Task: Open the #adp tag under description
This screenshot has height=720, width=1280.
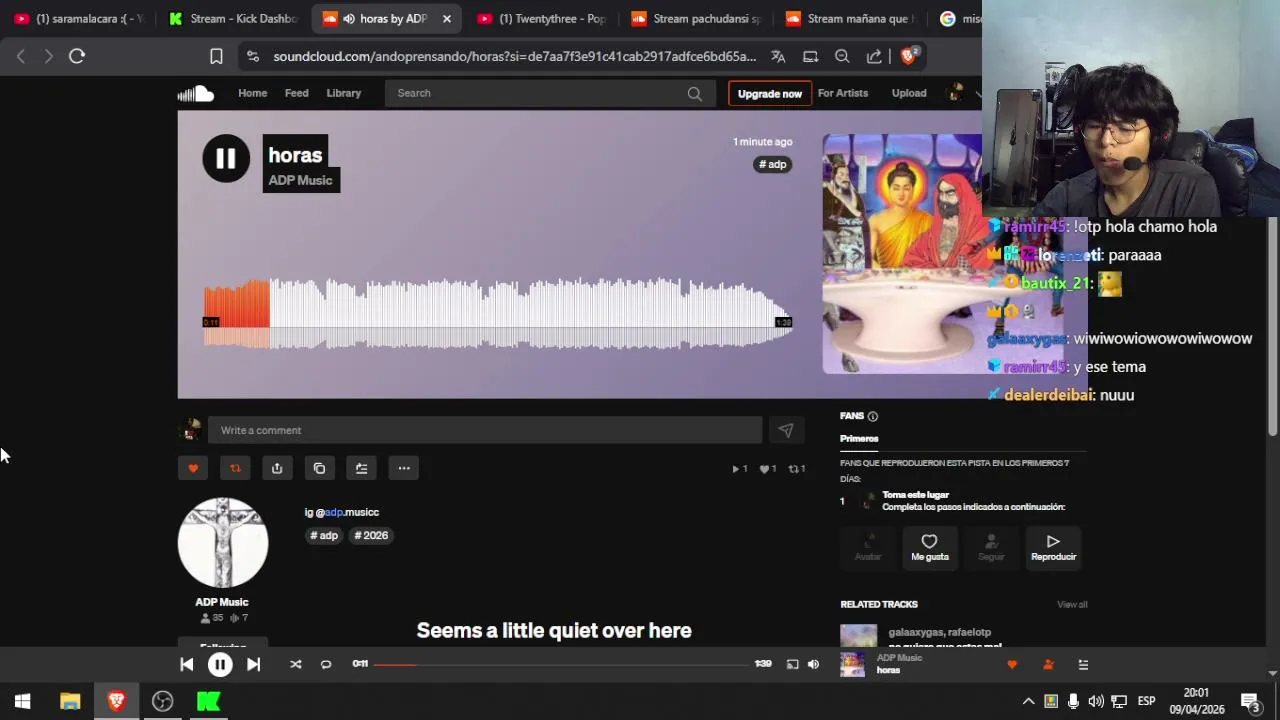Action: 324,535
